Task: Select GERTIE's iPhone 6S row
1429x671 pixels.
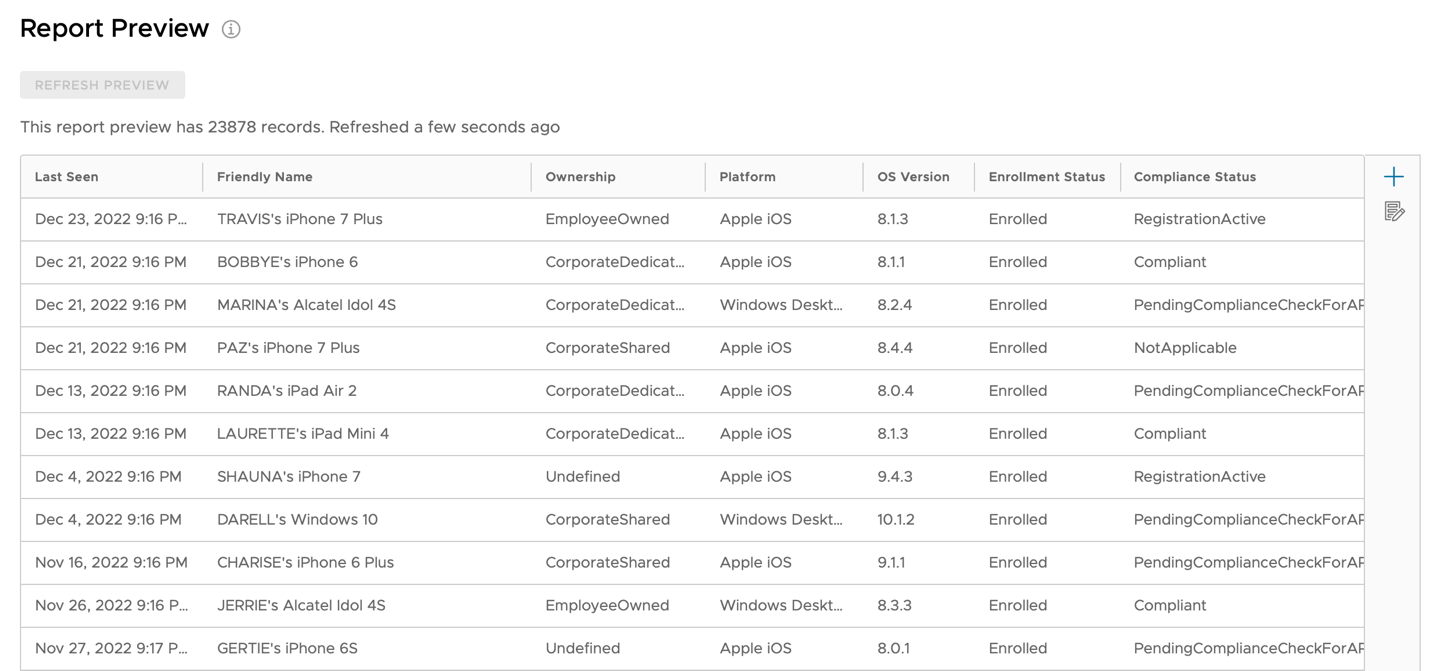Action: pyautogui.click(x=287, y=648)
